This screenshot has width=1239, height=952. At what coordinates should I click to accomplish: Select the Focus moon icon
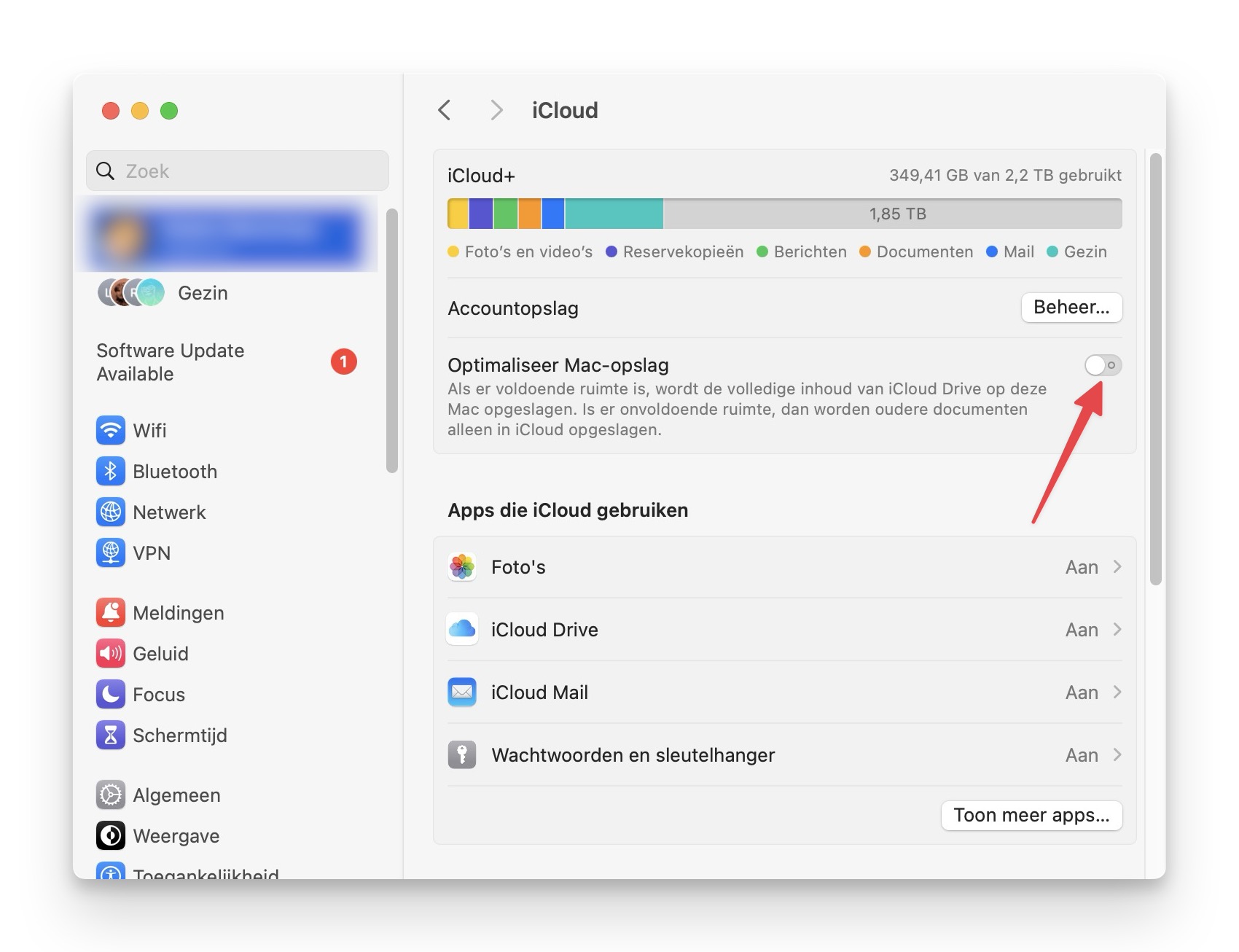[x=111, y=694]
